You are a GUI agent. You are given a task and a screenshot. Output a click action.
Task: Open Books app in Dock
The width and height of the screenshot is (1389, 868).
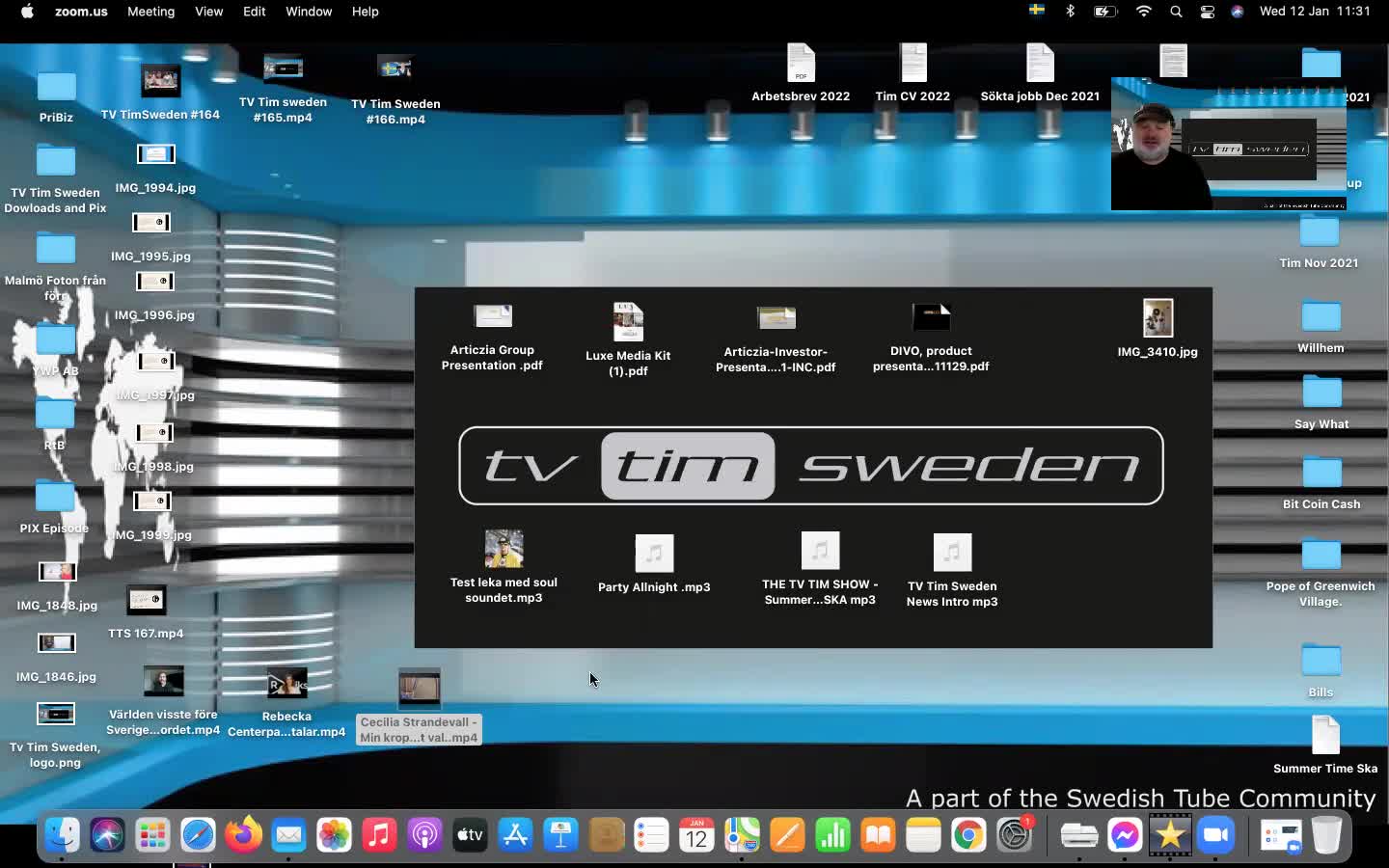click(x=878, y=835)
